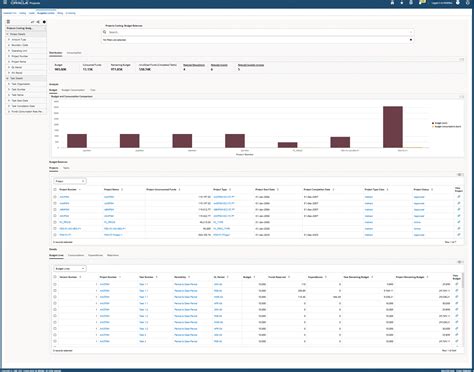The height and width of the screenshot is (372, 474).
Task: Open the navigator hamburger menu in Oracle header
Action: tap(5, 2)
